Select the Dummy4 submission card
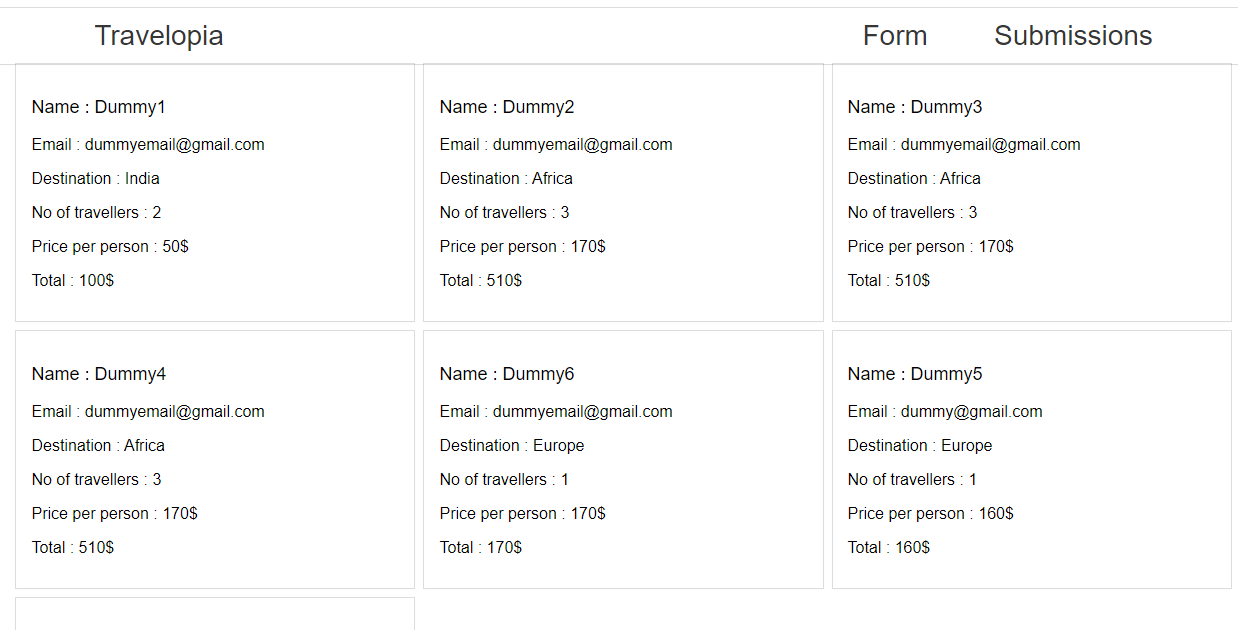Image resolution: width=1238 pixels, height=630 pixels. point(214,459)
